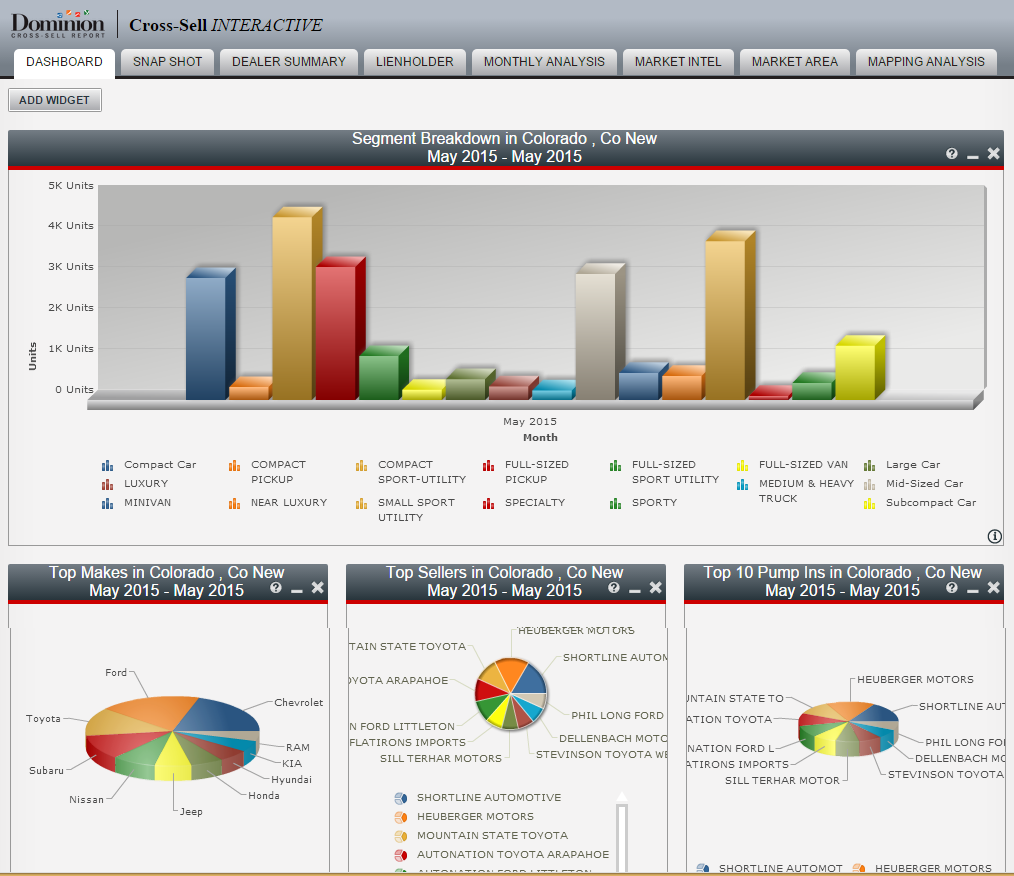This screenshot has height=876, width=1014.
Task: Click the blue Compact Car bar
Action: pos(206,337)
